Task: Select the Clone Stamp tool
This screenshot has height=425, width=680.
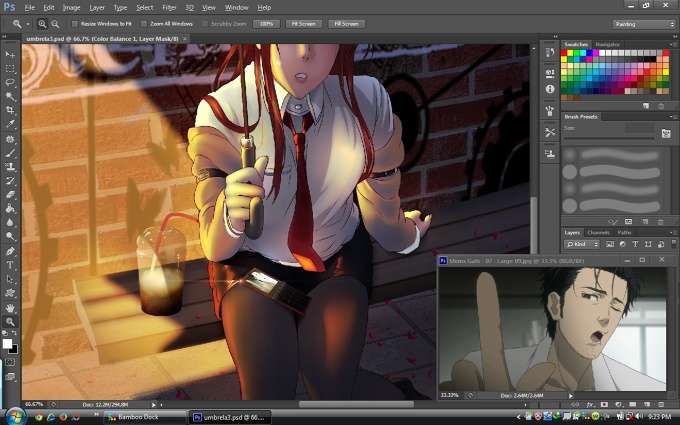Action: pyautogui.click(x=10, y=167)
